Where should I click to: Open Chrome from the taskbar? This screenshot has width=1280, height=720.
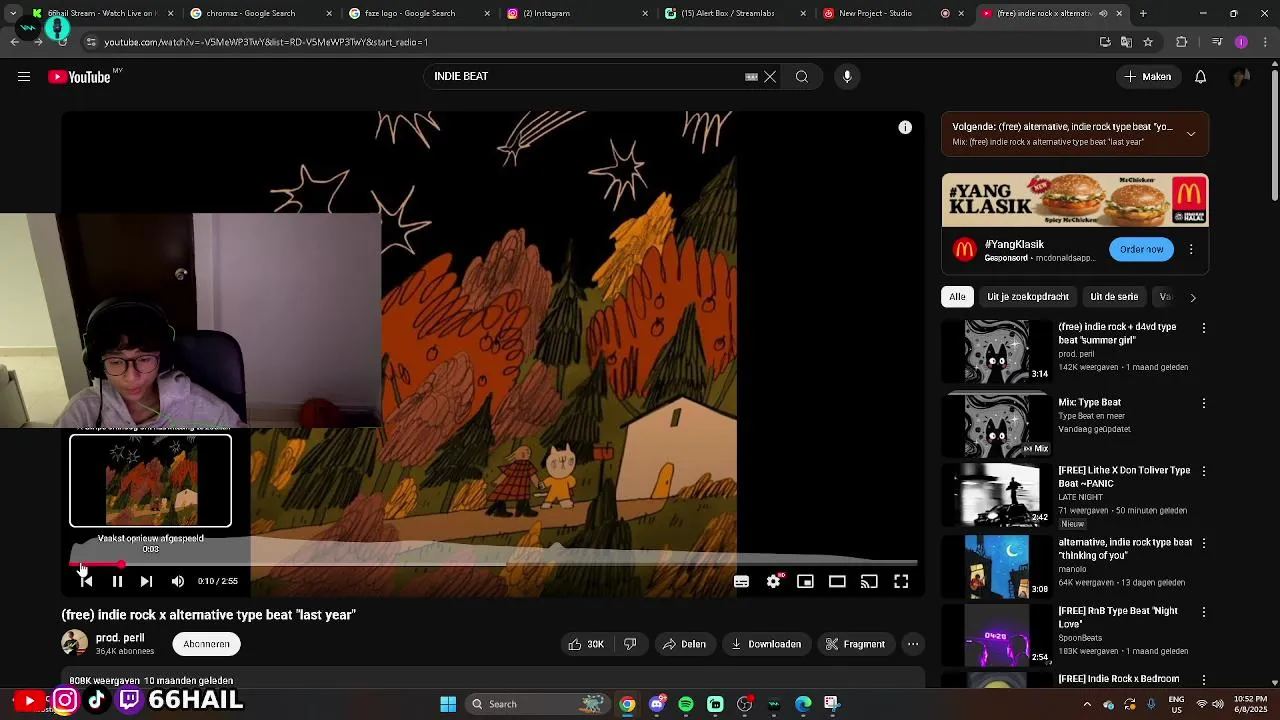(627, 704)
